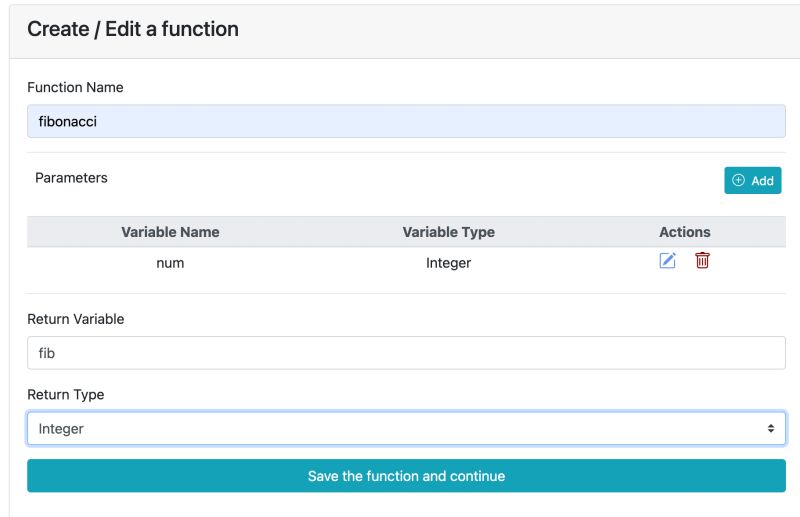Click the Parameters section label
This screenshot has width=800, height=517.
click(71, 178)
